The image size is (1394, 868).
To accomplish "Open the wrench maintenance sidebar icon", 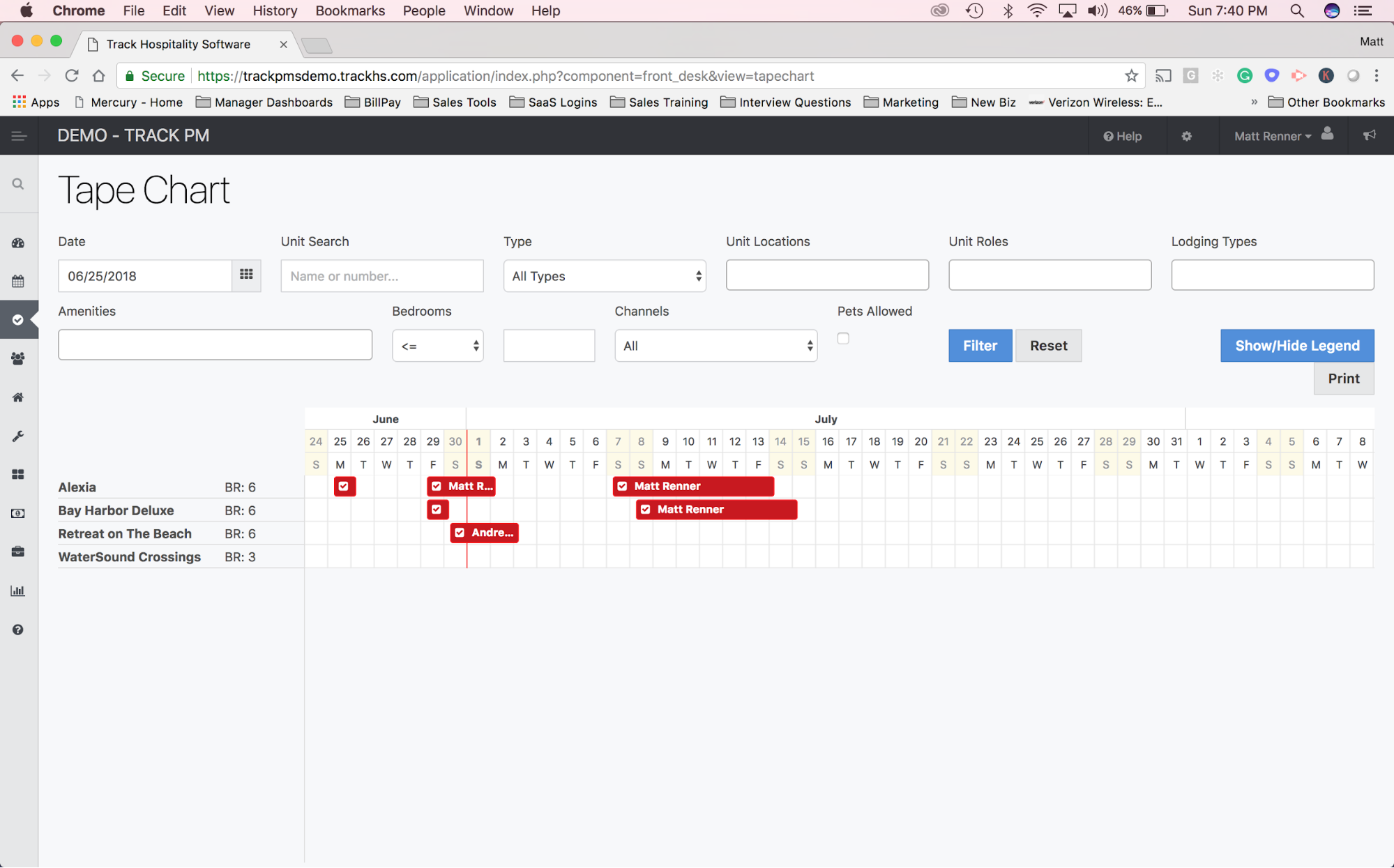I will coord(18,436).
